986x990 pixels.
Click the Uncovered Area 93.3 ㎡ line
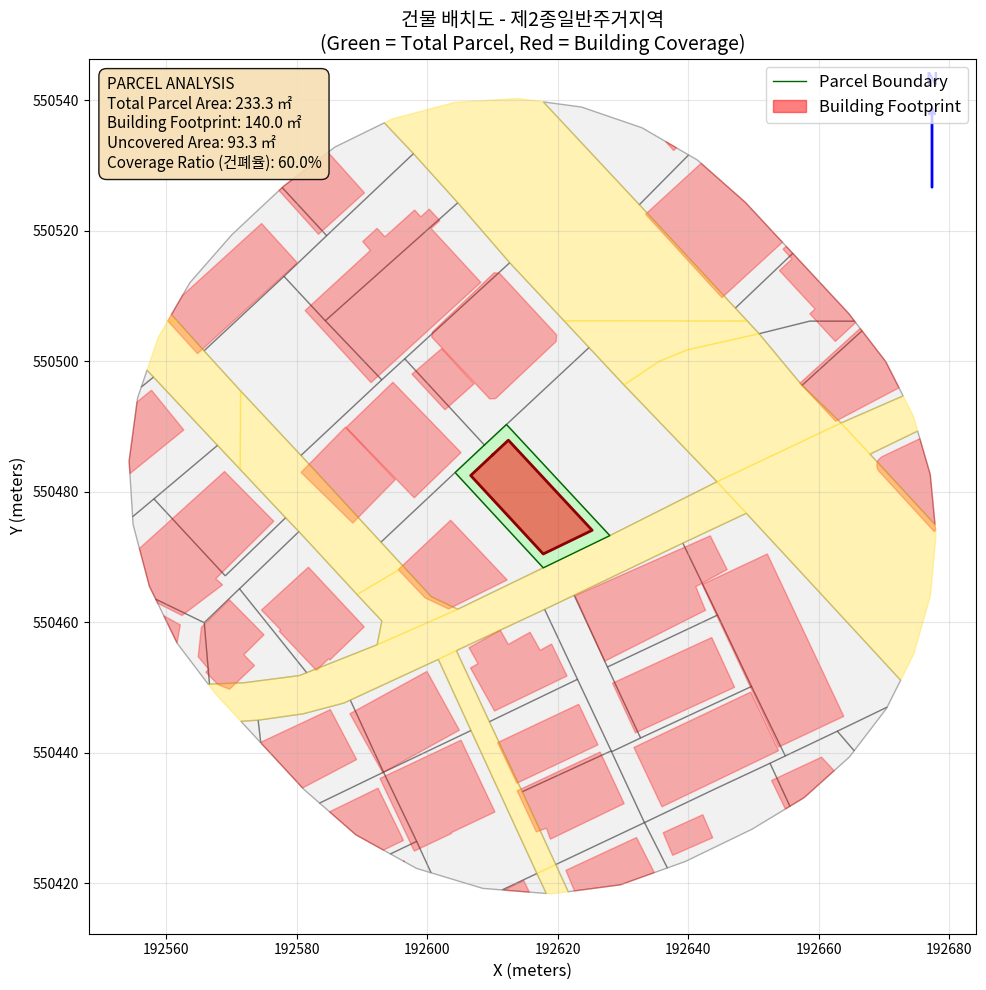[x=191, y=142]
